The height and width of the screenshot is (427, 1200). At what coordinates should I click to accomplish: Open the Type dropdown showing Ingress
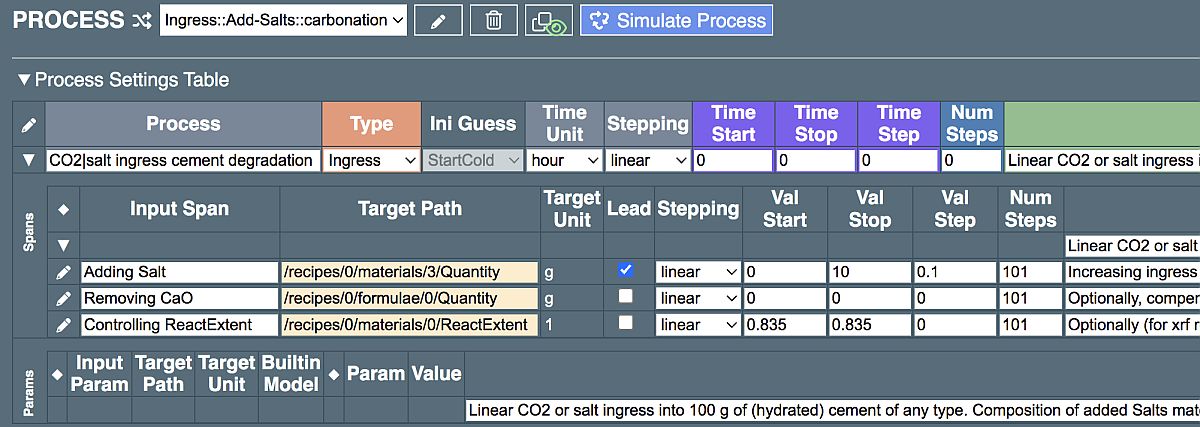(x=370, y=160)
